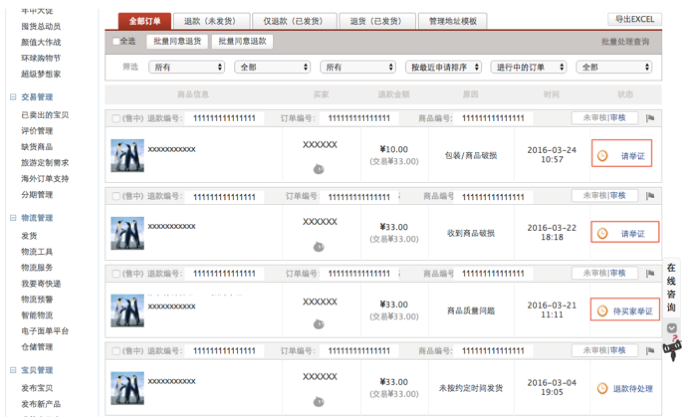Click the 导出EXCEL button
Screen dimensions: 688x420
(634, 19)
